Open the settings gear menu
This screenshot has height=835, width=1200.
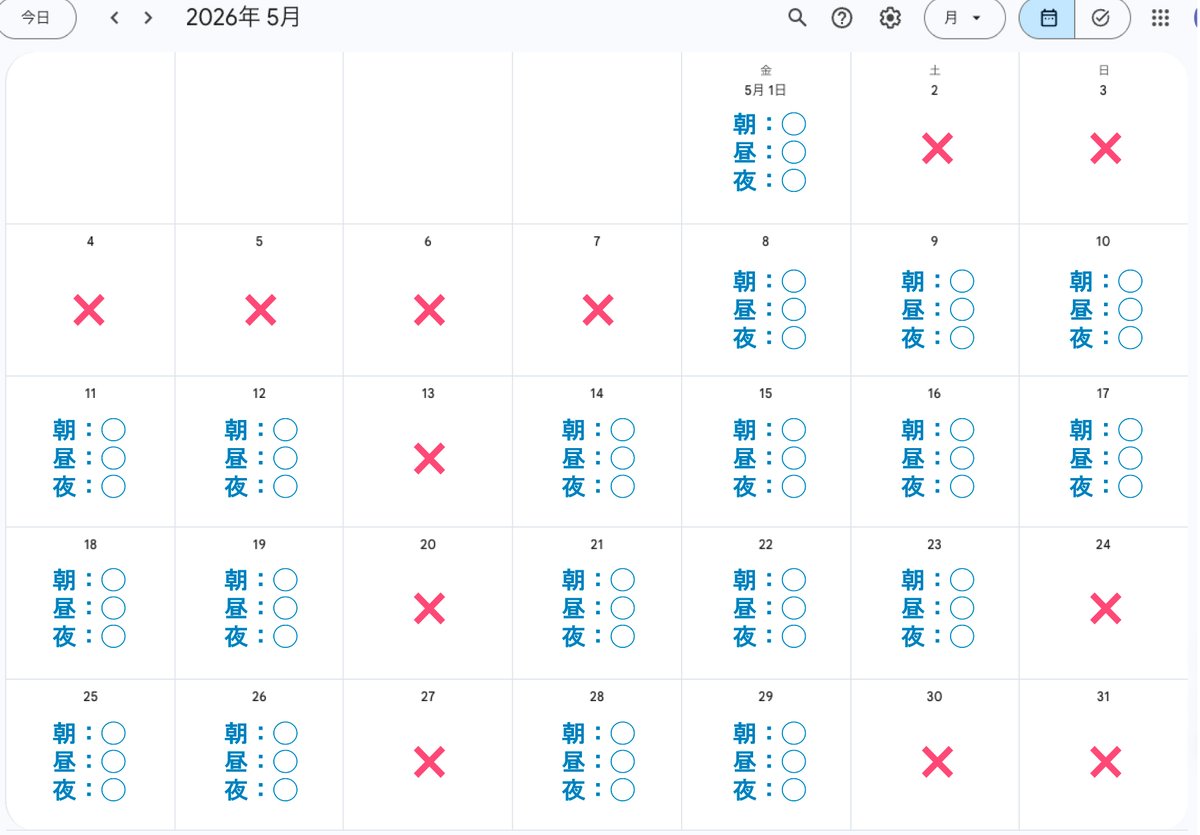890,18
